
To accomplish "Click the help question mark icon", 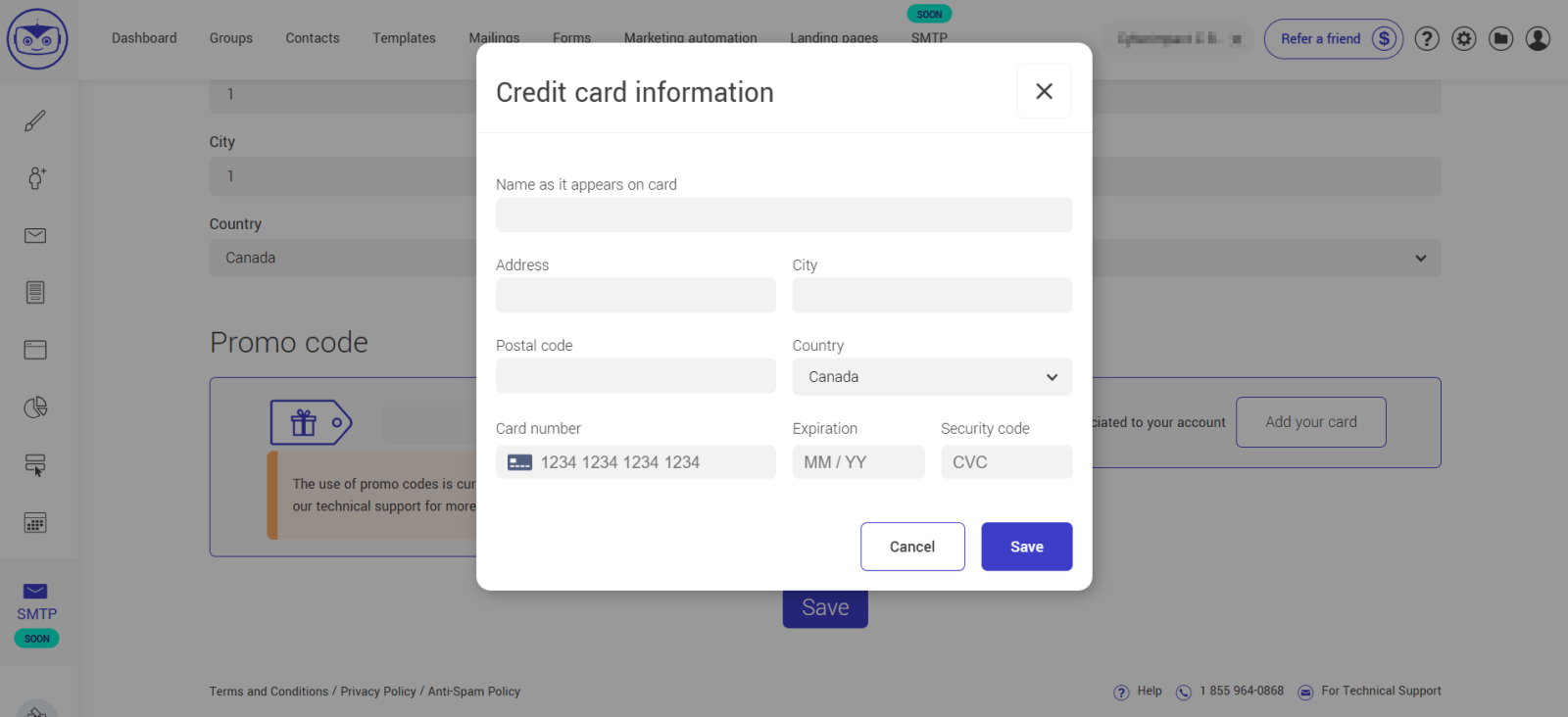I will (x=1426, y=38).
